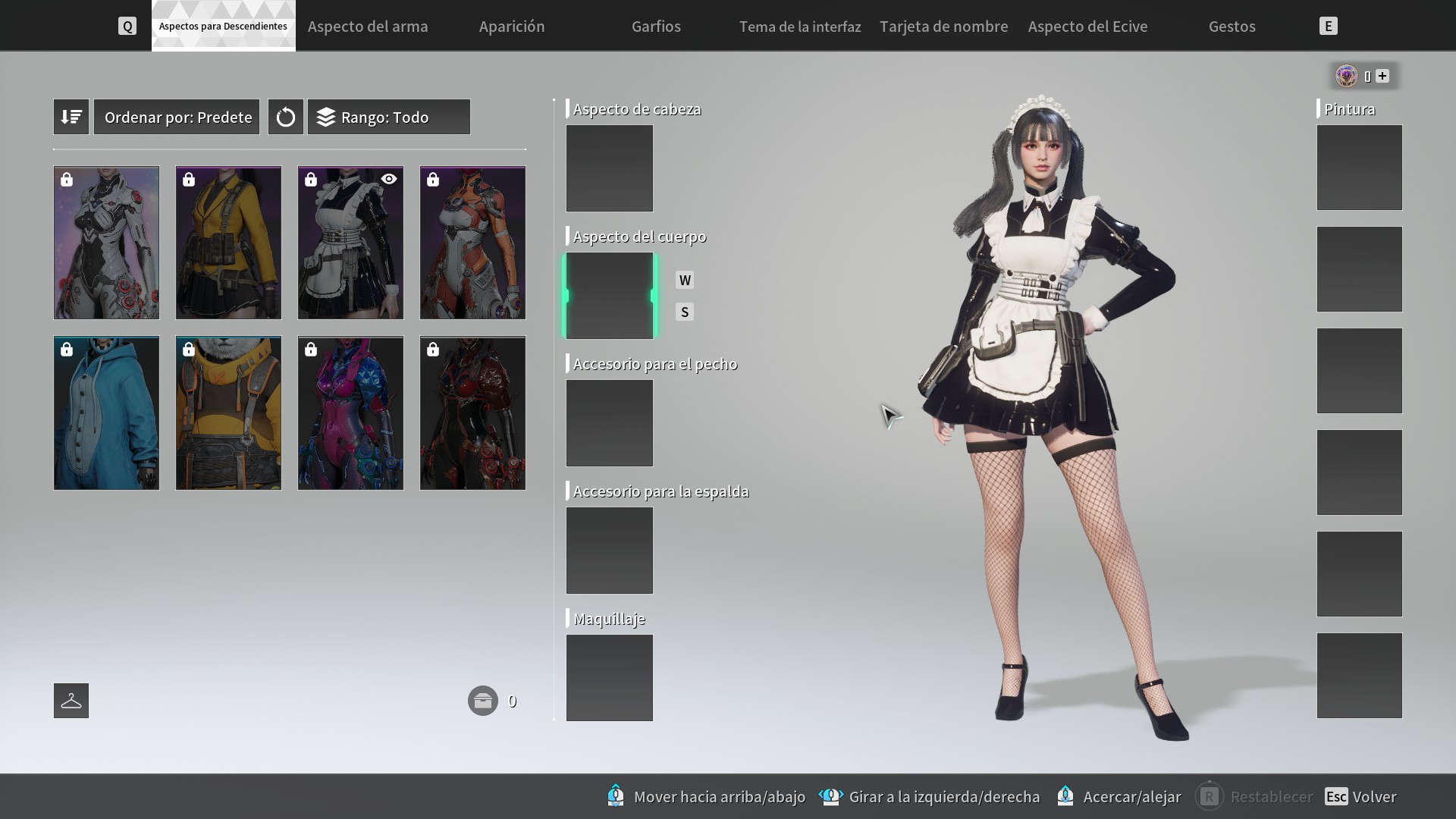Click the plus icon beside currency counter
The image size is (1456, 819).
tap(1382, 76)
